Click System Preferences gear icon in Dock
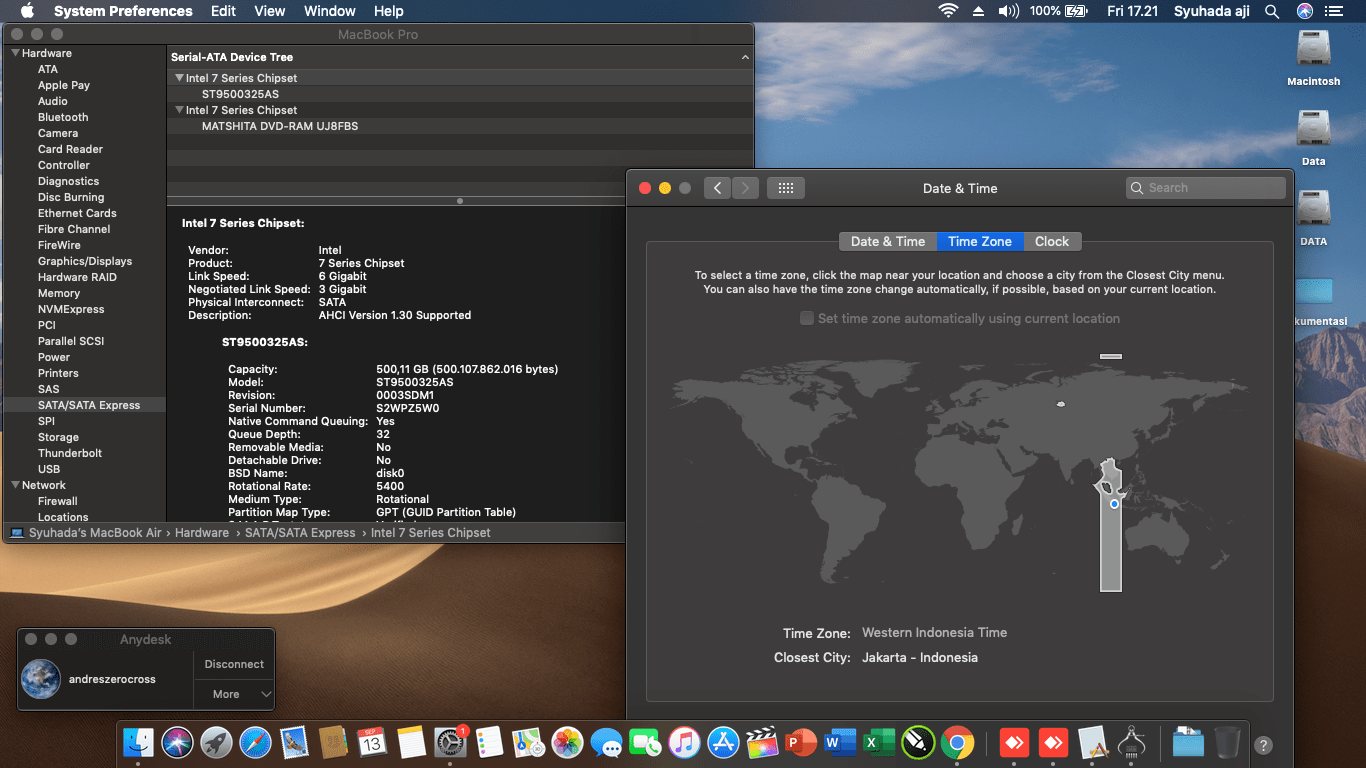 (451, 742)
